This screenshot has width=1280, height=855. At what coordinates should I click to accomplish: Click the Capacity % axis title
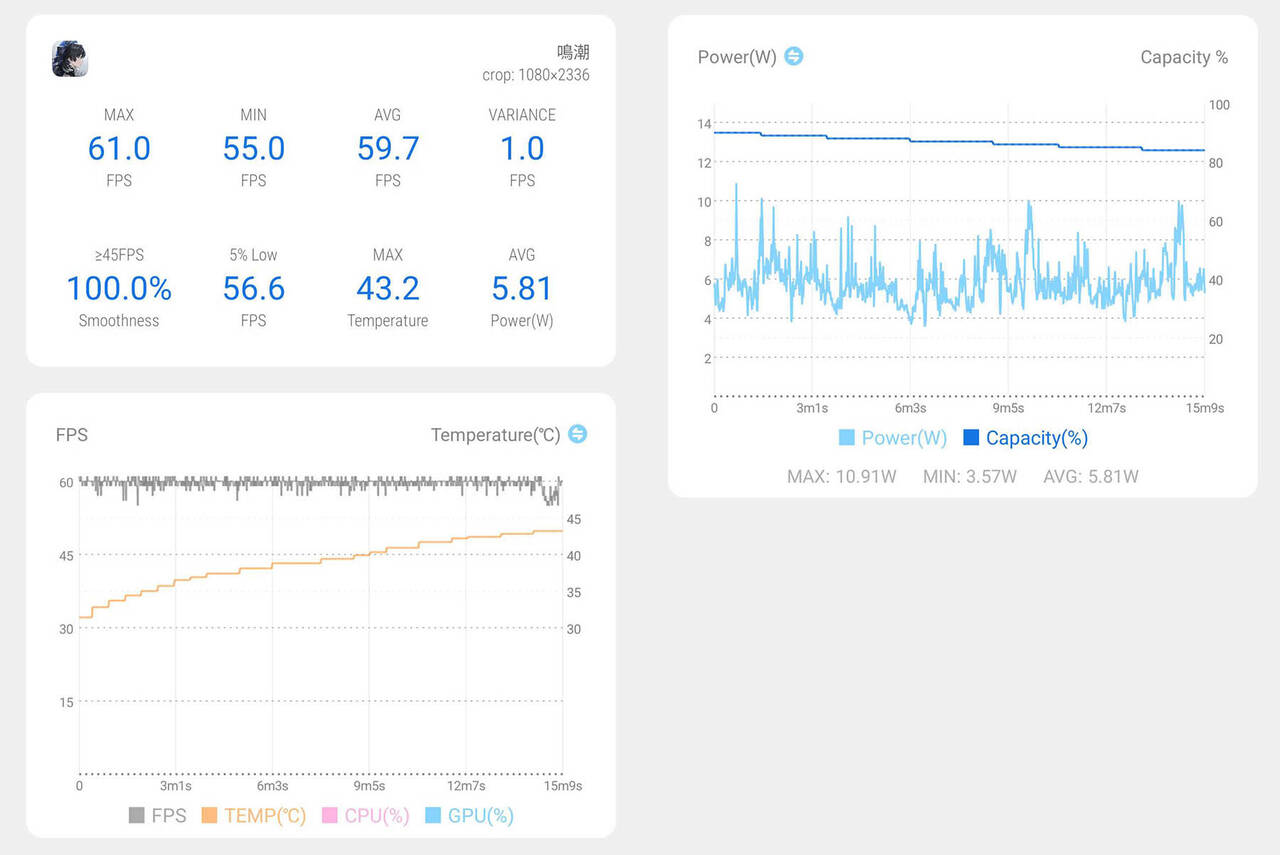tap(1184, 58)
